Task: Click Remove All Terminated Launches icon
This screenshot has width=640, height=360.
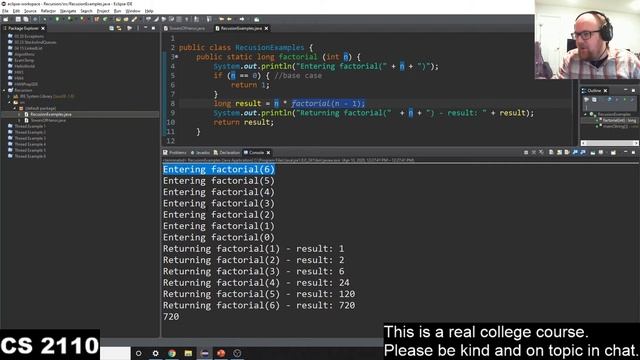Action: 541,152
